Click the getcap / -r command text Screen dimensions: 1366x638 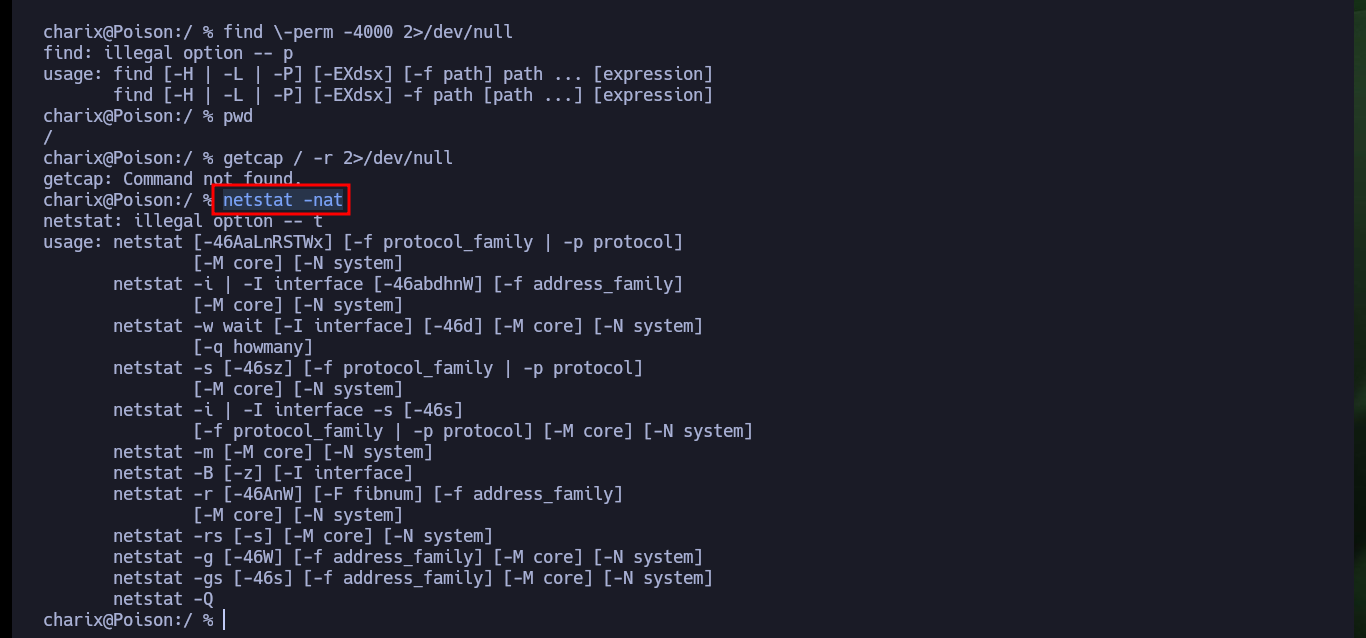tap(338, 158)
